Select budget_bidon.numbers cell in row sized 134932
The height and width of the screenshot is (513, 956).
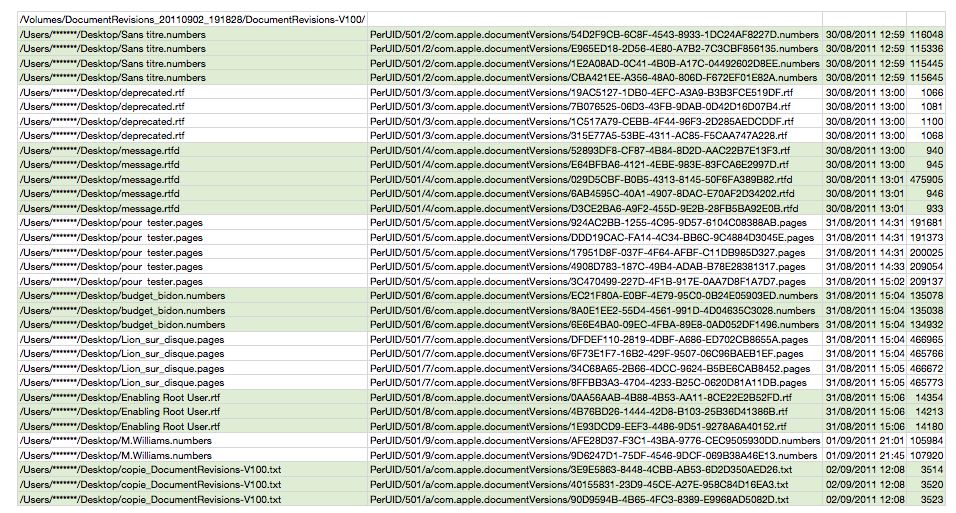[x=192, y=325]
